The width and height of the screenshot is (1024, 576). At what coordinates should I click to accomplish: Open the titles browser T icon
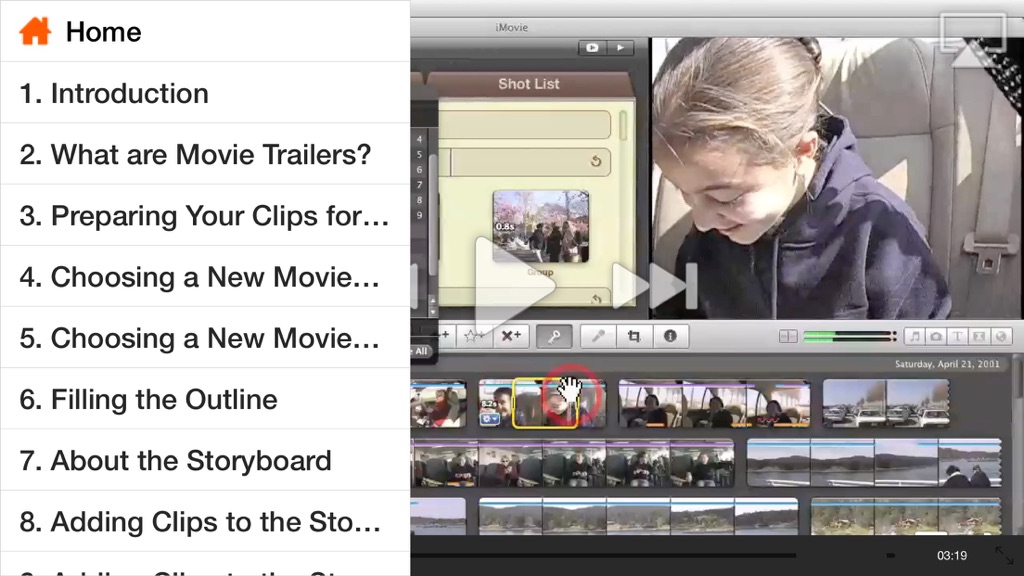tap(957, 336)
